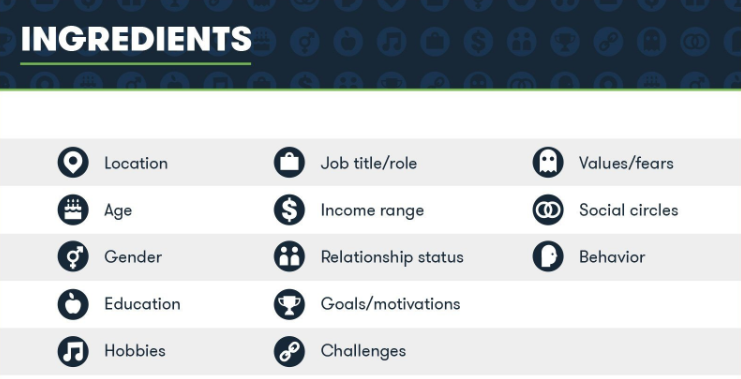Click the Location map pin icon

(73, 163)
